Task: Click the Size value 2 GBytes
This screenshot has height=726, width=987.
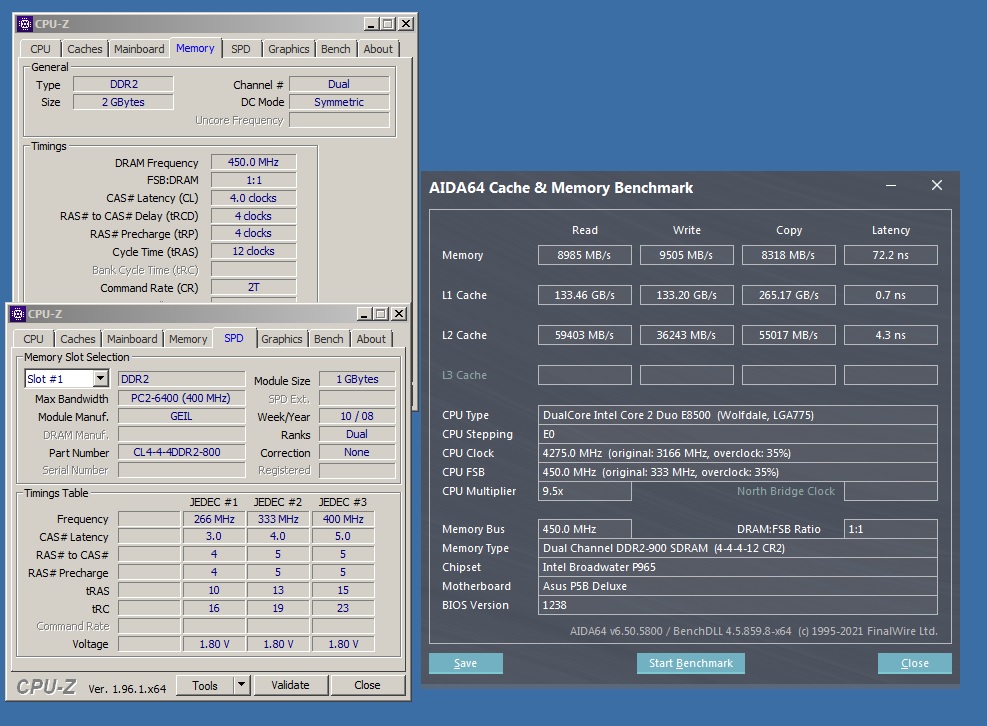Action: point(123,102)
